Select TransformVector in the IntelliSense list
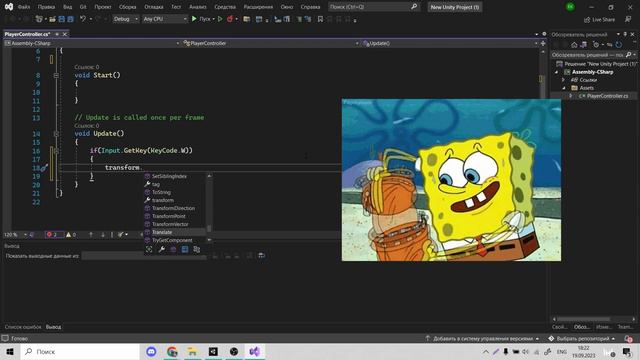 click(175, 224)
